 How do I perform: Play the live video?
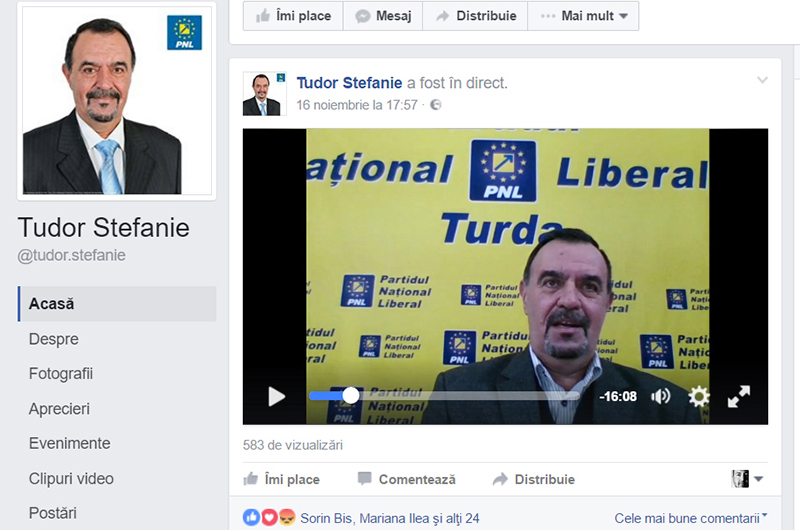tap(277, 396)
